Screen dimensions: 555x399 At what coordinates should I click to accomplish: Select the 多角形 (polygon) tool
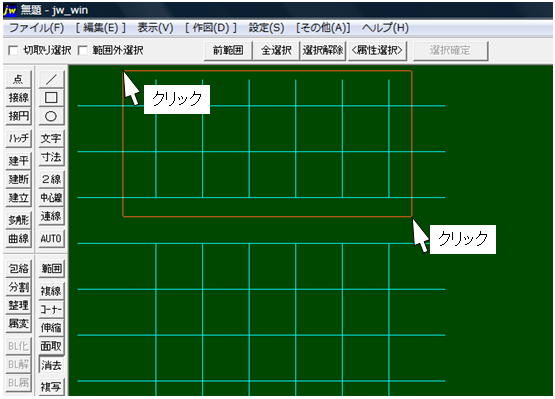(x=18, y=220)
